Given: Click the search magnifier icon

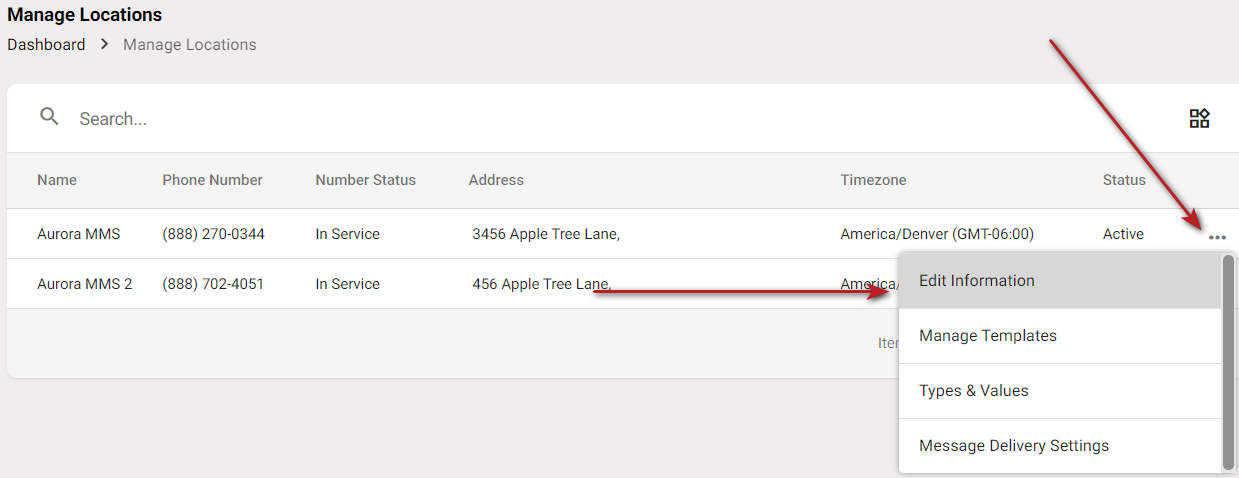Looking at the screenshot, I should [x=49, y=117].
